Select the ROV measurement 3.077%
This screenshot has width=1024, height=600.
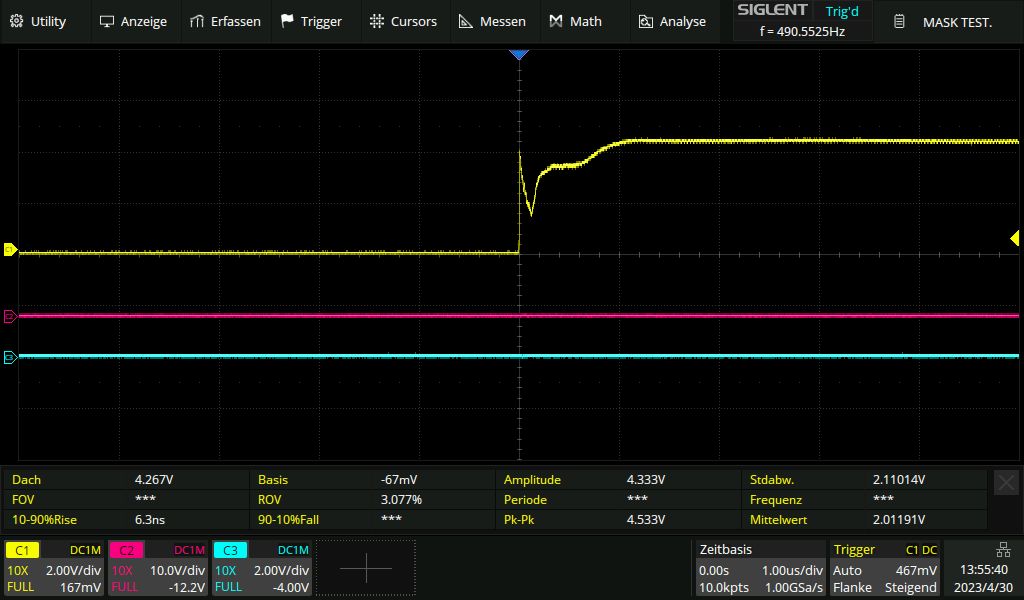(x=372, y=499)
